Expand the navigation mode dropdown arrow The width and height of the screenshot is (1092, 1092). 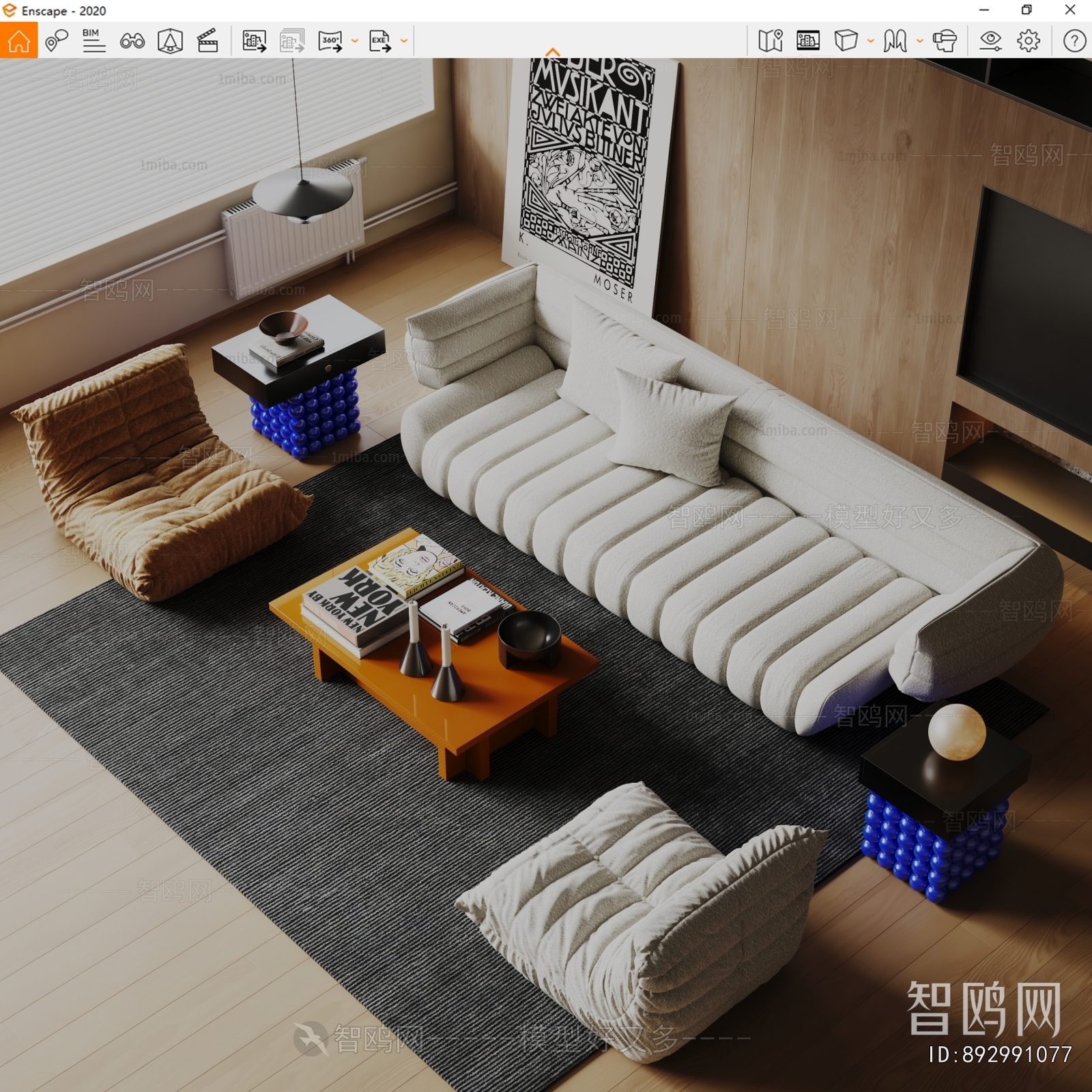920,41
